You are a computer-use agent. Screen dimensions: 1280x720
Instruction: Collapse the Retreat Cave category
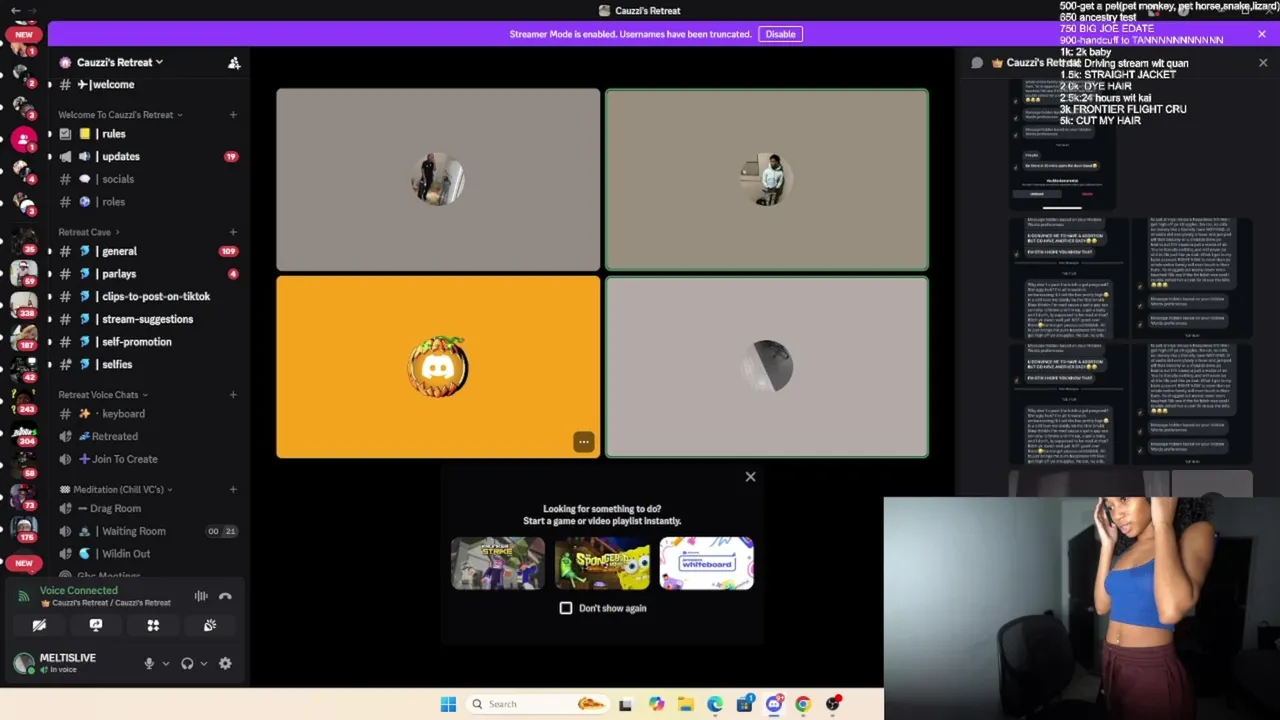click(x=88, y=232)
